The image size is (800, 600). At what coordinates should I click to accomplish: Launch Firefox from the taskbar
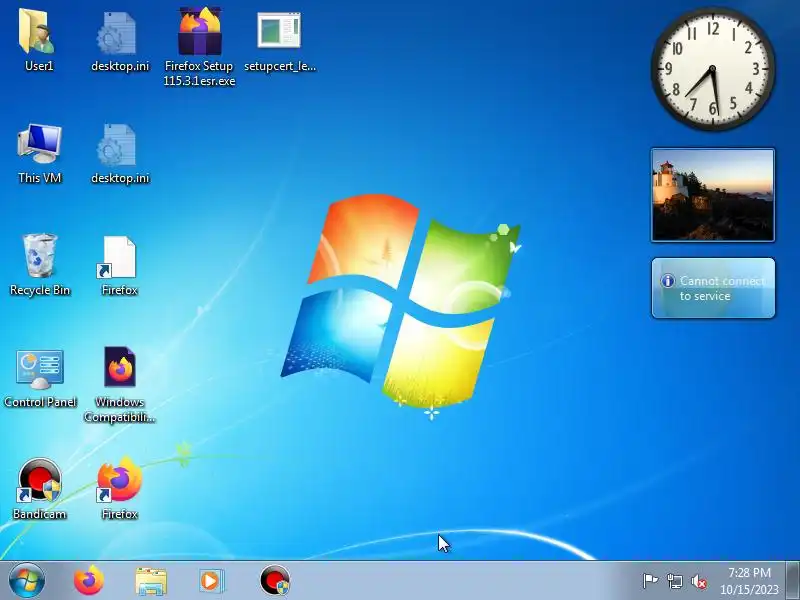point(89,581)
